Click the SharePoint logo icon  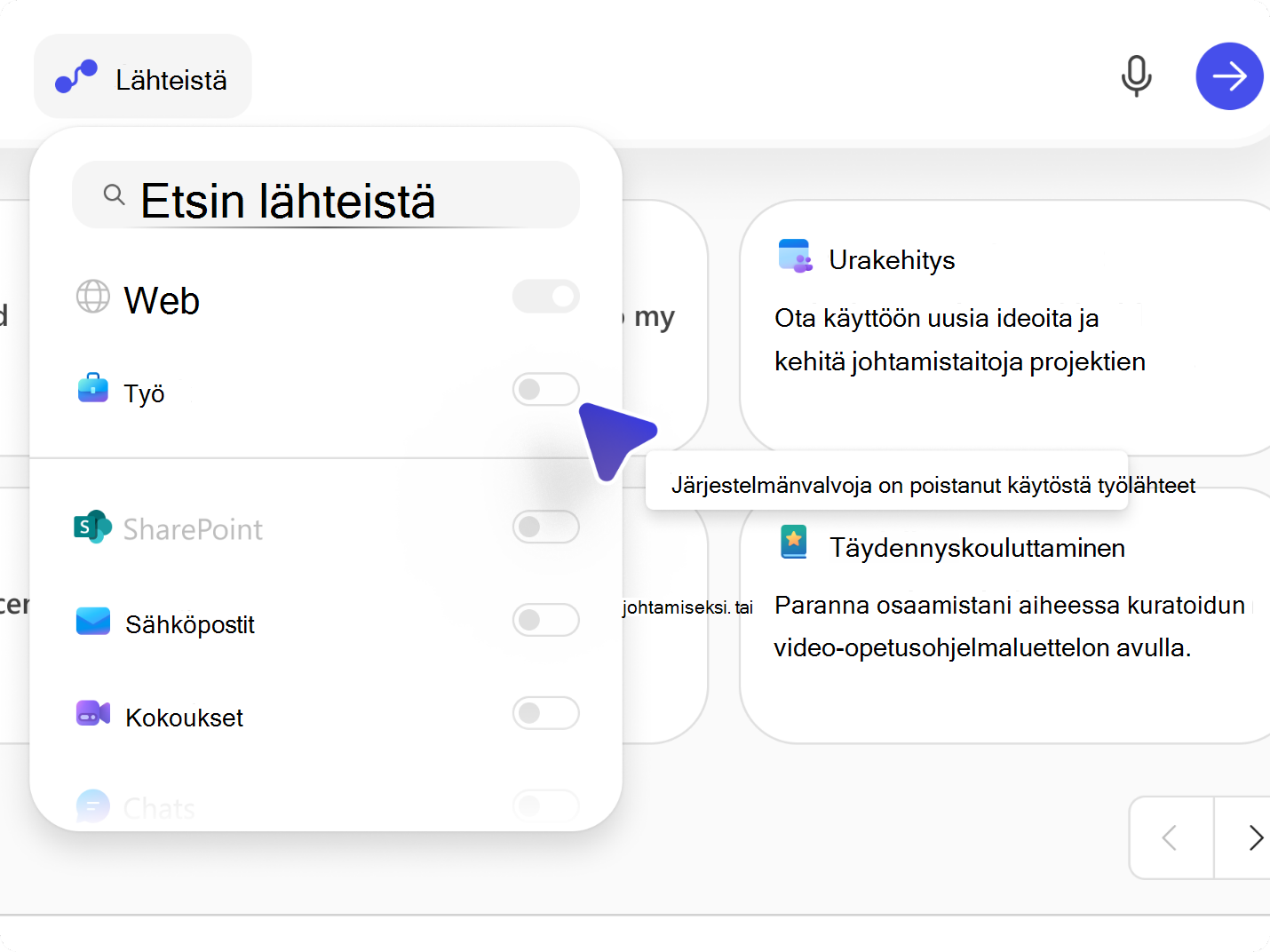click(x=92, y=527)
